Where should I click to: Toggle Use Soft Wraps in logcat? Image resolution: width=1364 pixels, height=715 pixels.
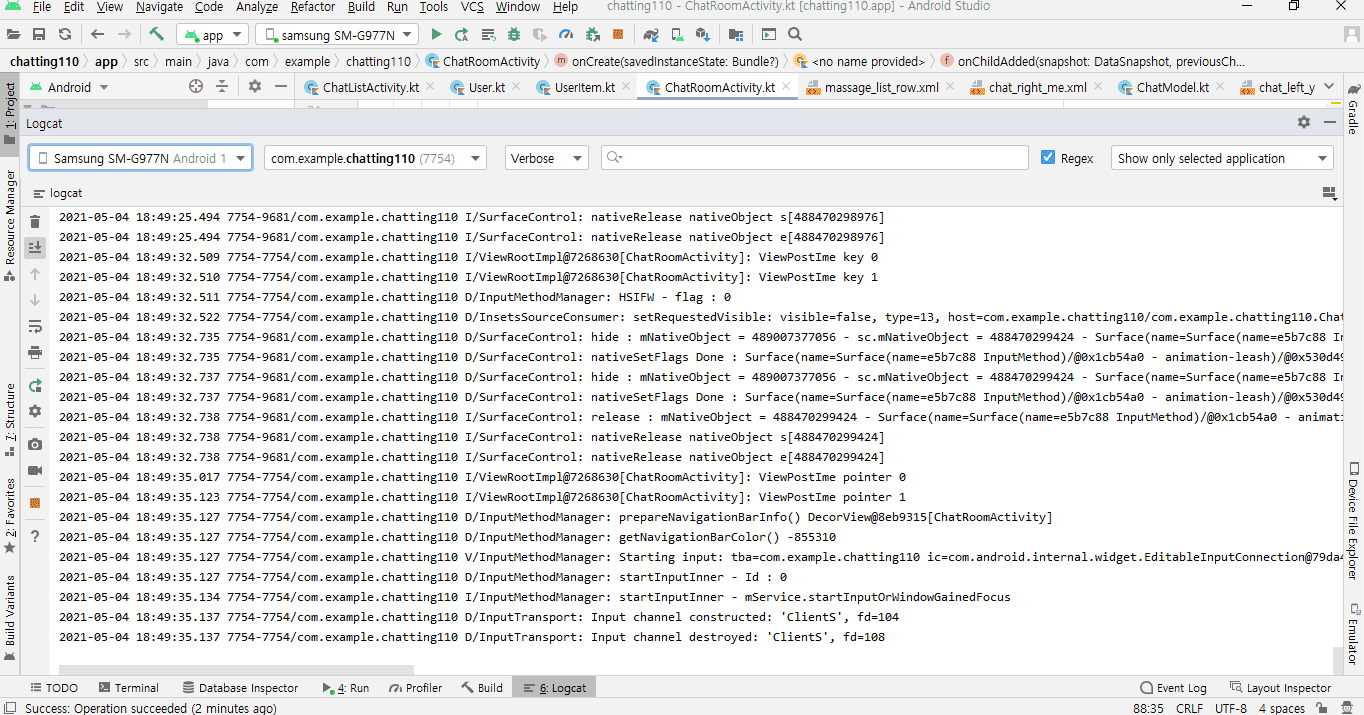point(35,326)
